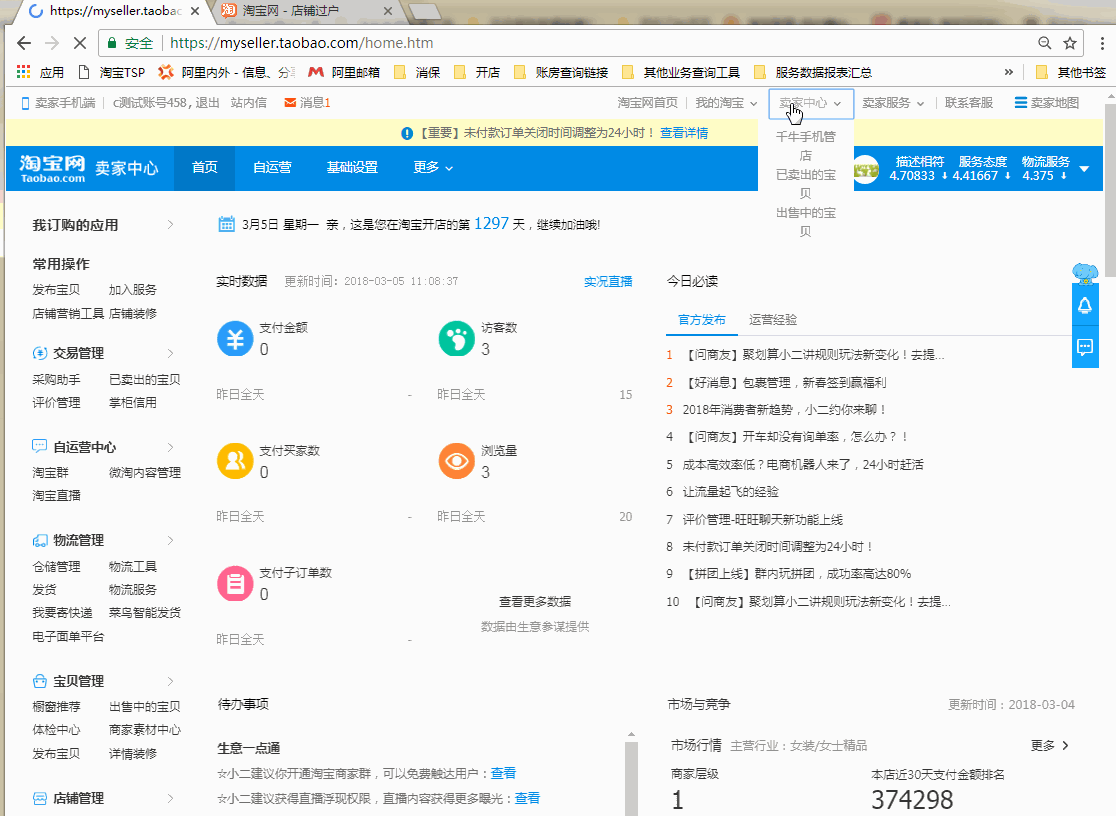
Task: Click the 支付金额 yen icon
Action: tap(235, 338)
